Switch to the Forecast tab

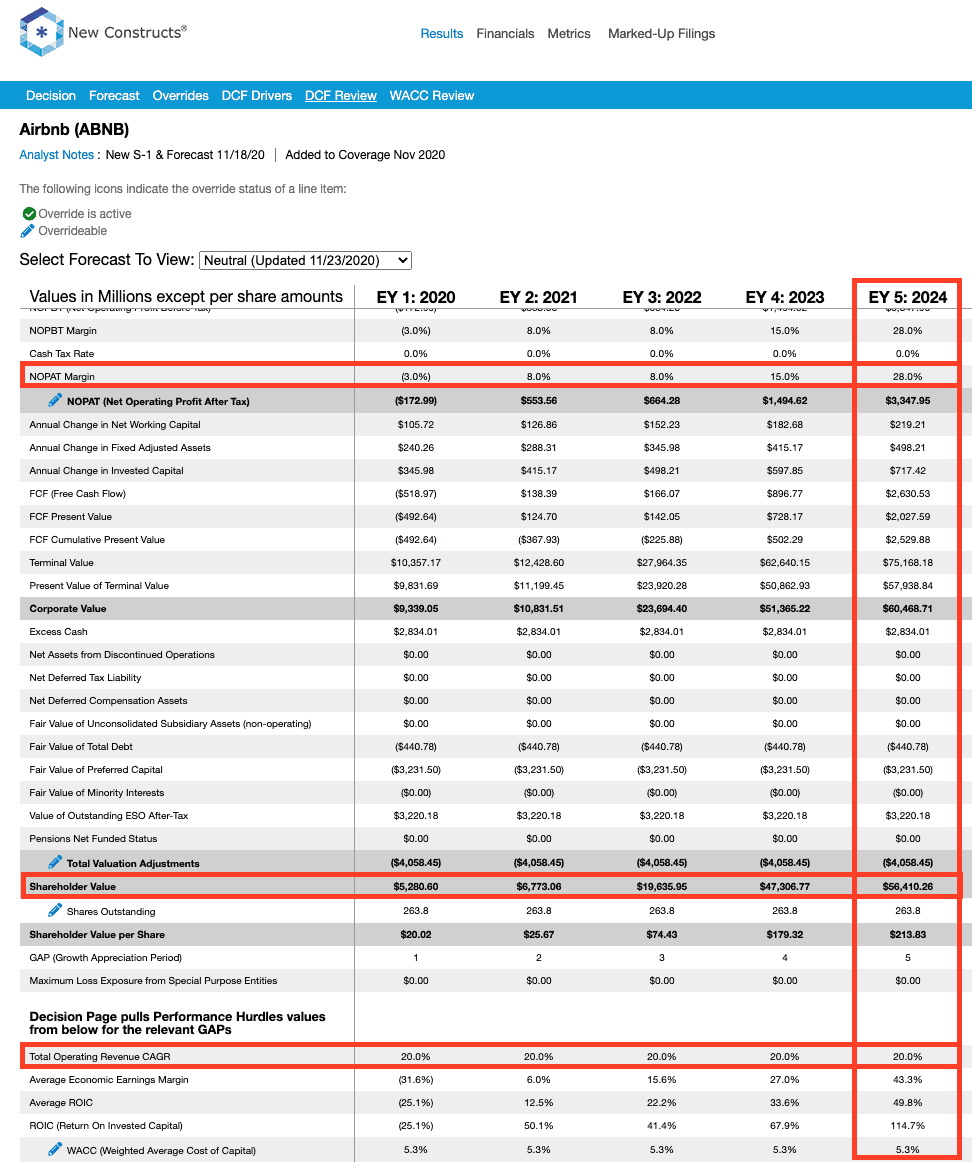114,96
